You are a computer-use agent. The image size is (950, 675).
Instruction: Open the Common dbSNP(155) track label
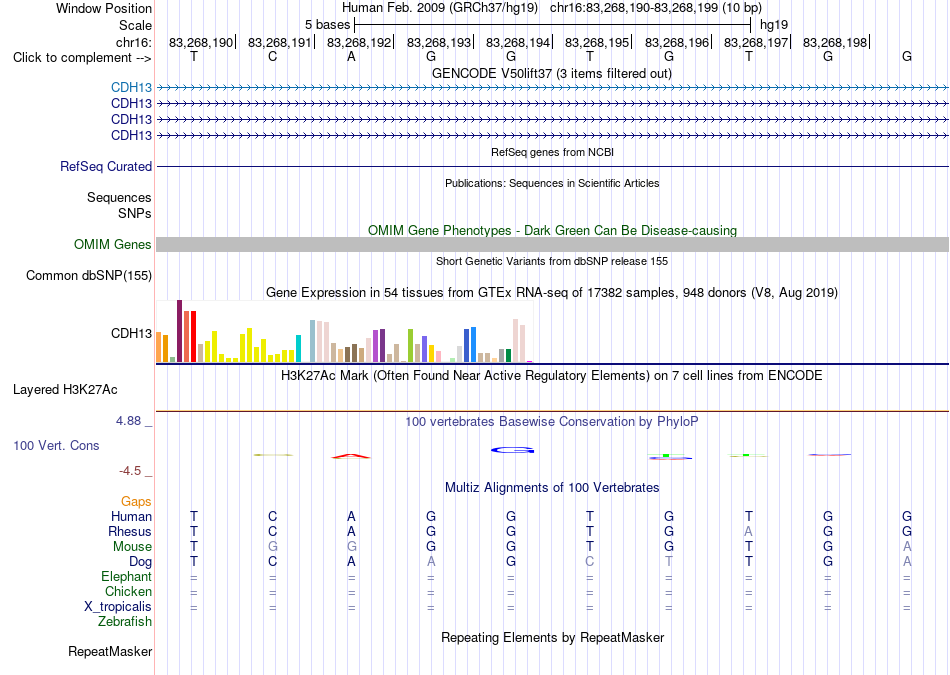click(x=89, y=276)
